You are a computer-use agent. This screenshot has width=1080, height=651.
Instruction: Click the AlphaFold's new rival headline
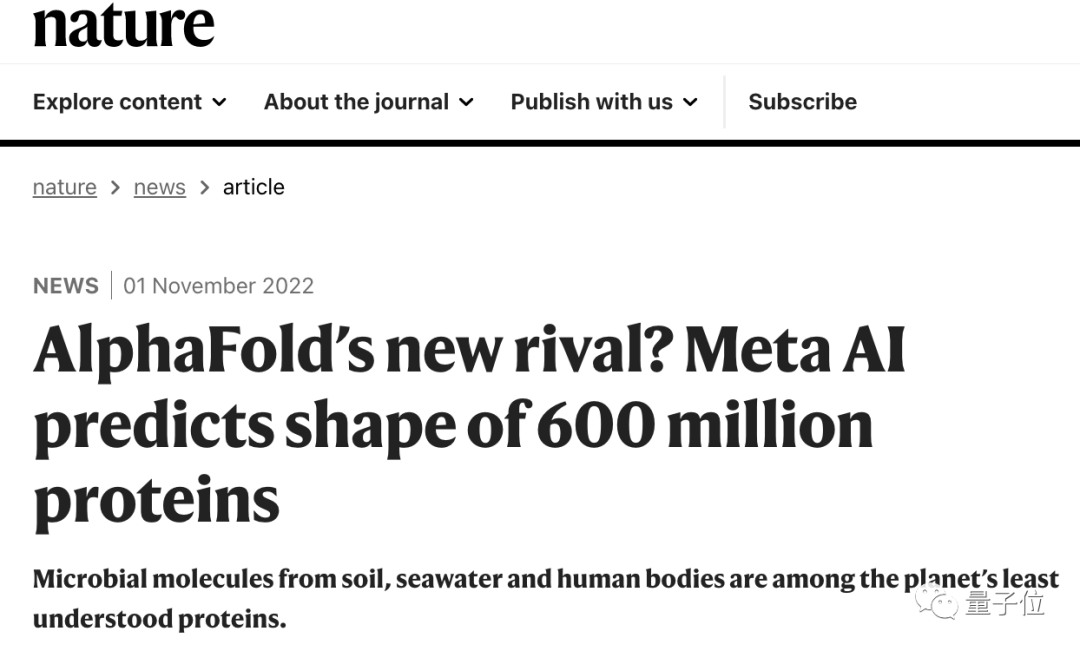[468, 423]
